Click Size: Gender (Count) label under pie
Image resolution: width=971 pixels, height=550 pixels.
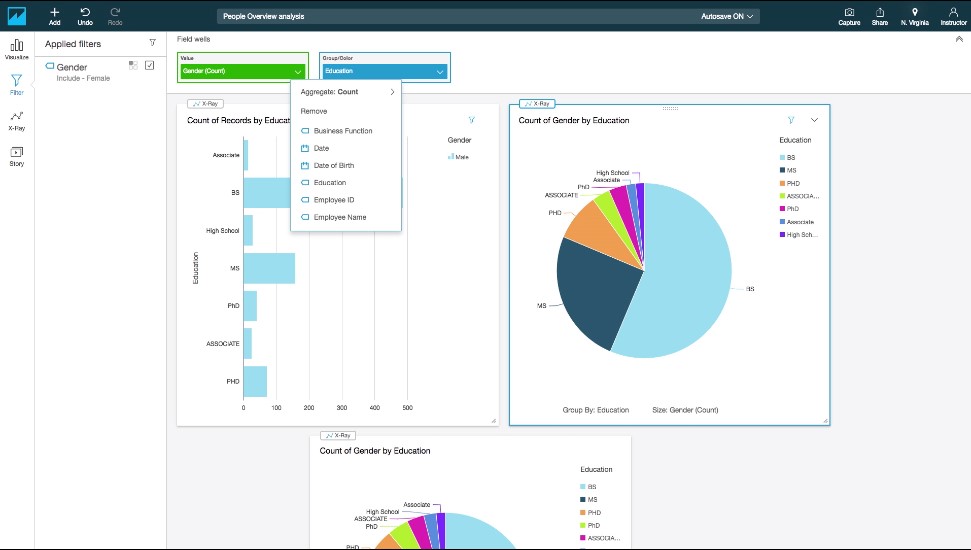pos(685,410)
